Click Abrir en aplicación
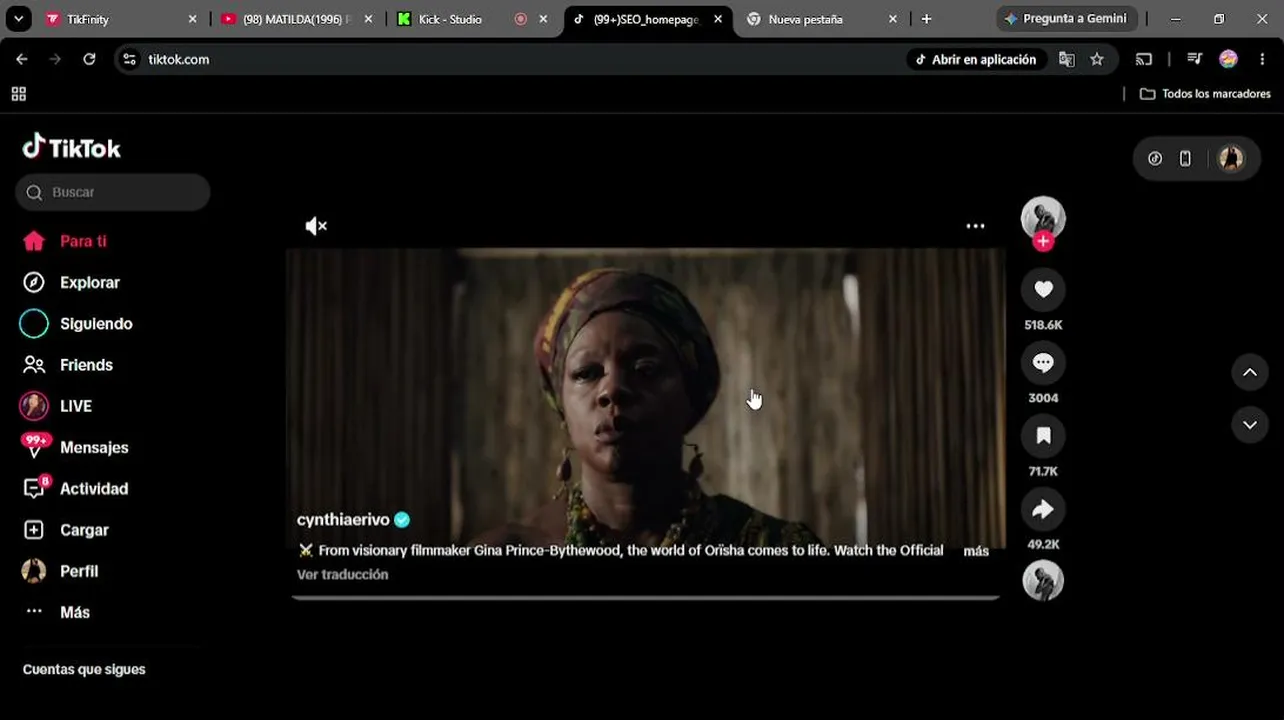 tap(976, 60)
